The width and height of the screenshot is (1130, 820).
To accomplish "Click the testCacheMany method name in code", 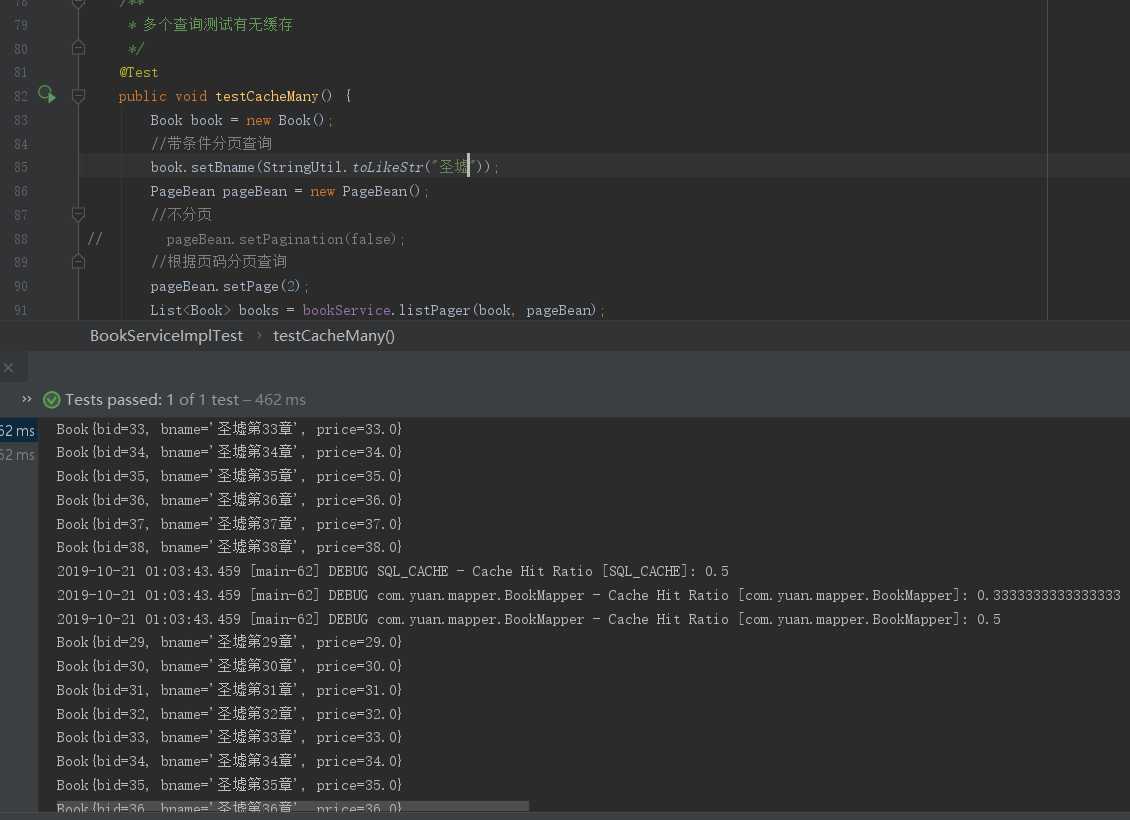I will [x=267, y=96].
